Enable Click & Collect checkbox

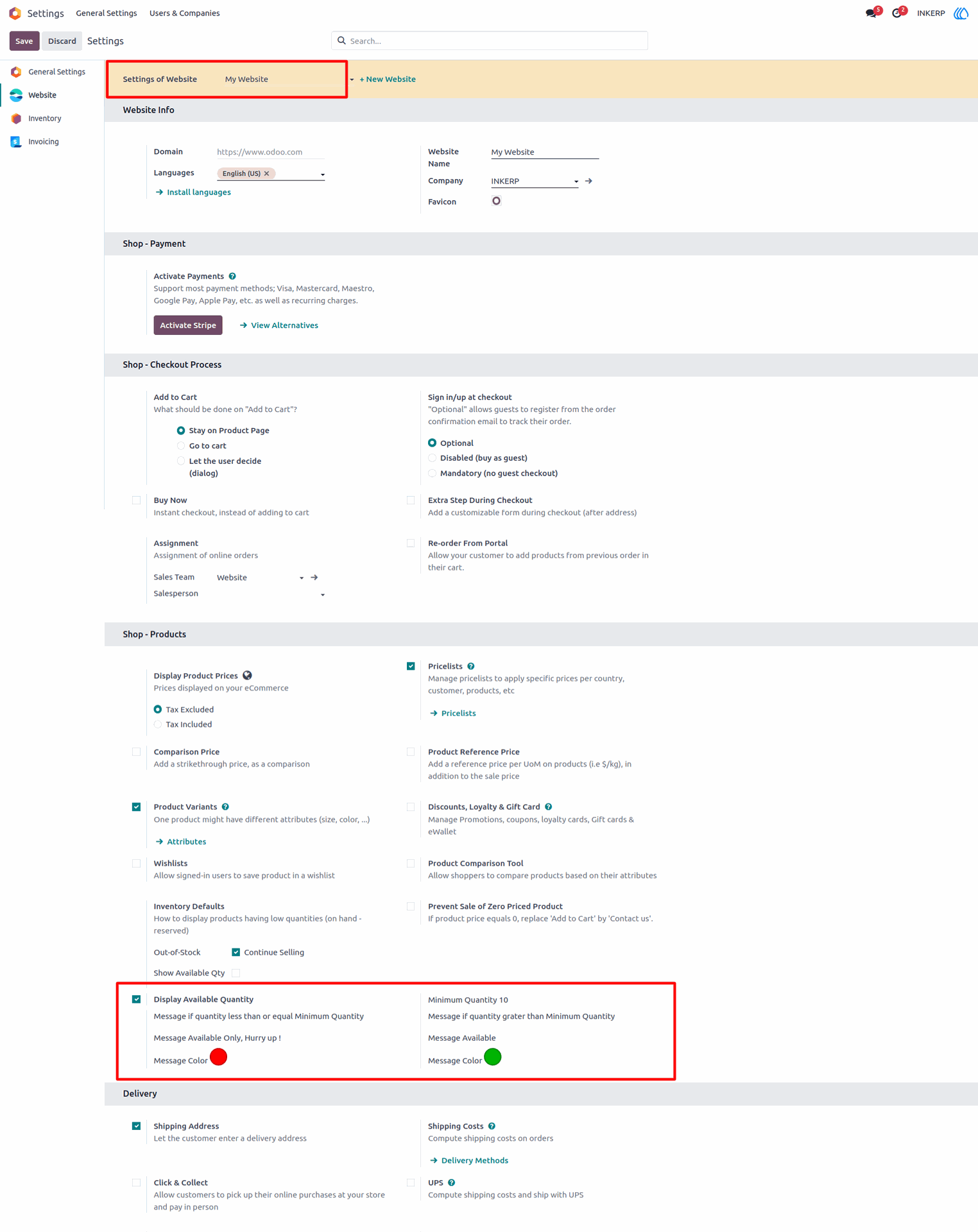tap(136, 1183)
